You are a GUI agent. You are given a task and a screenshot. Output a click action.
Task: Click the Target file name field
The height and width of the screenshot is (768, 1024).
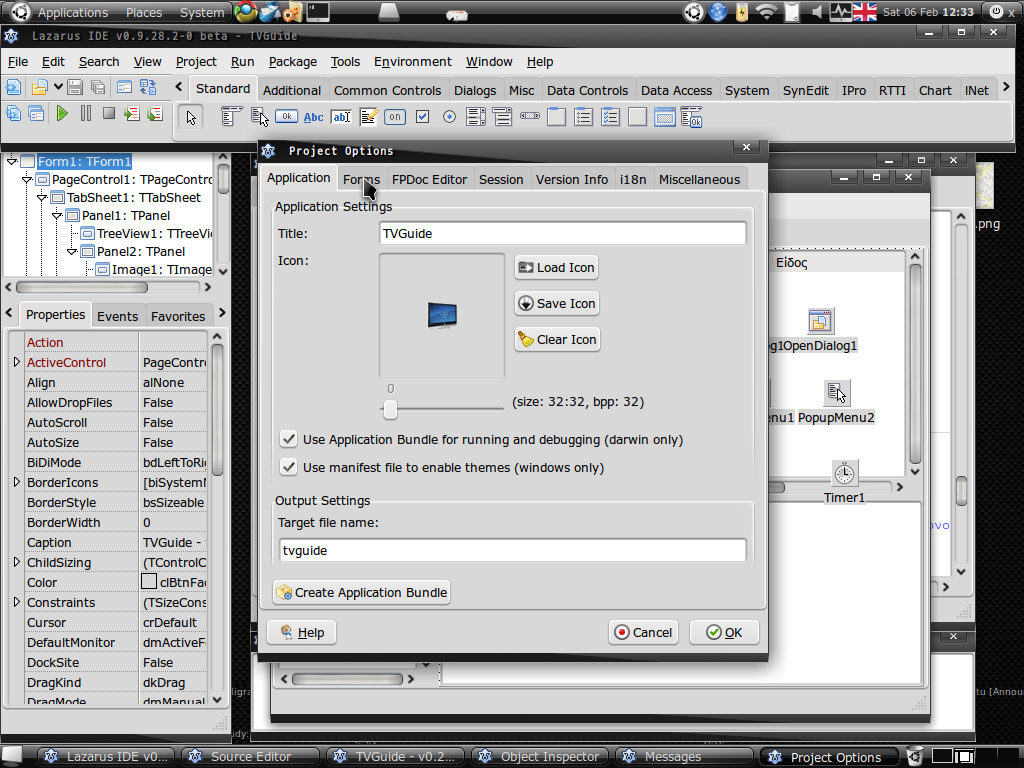pos(512,550)
